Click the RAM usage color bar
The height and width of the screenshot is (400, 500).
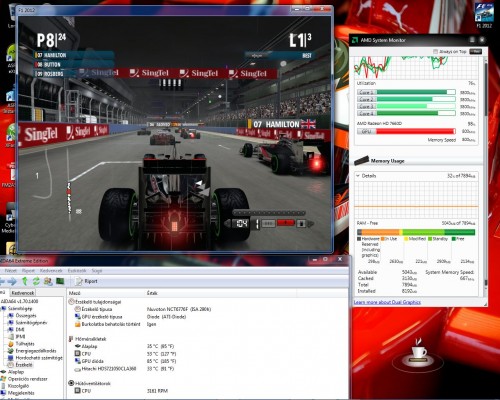coord(416,232)
